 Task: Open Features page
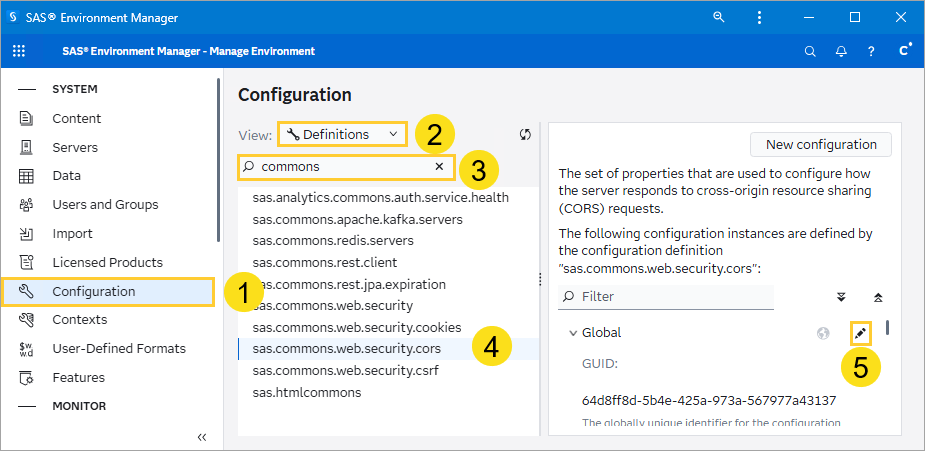click(78, 377)
